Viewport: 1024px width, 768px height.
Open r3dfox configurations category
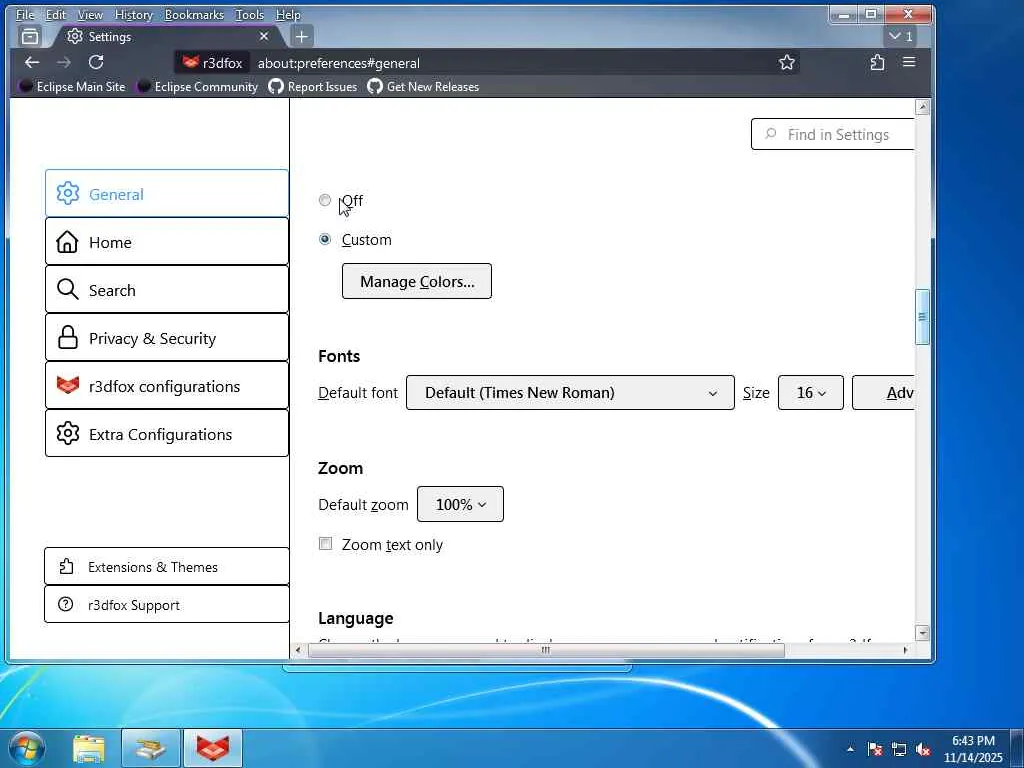(x=167, y=386)
